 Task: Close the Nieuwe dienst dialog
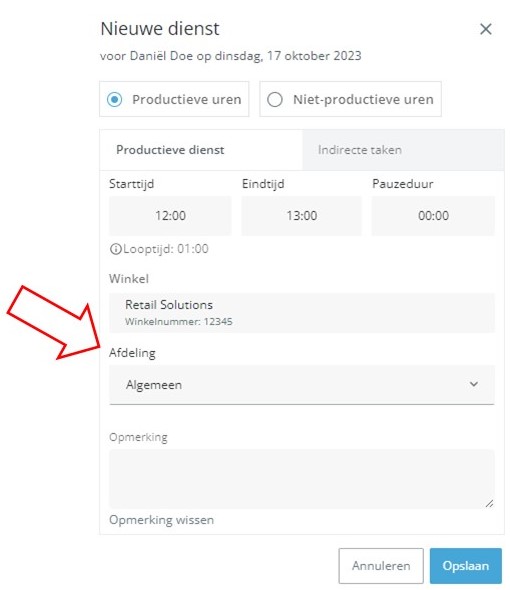pyautogui.click(x=486, y=29)
